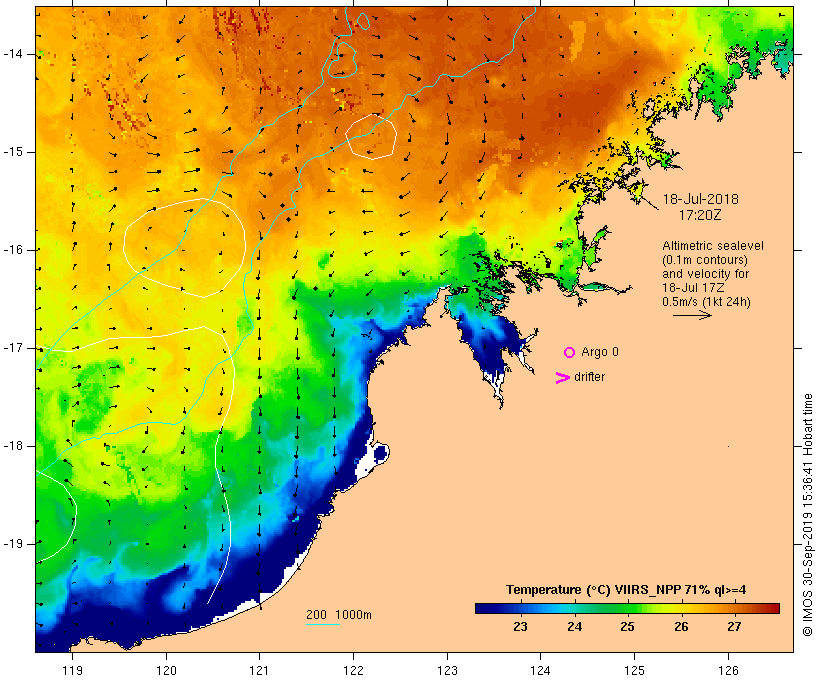820x680 pixels.
Task: Click the -19 latitude axis label
Action: (12, 544)
